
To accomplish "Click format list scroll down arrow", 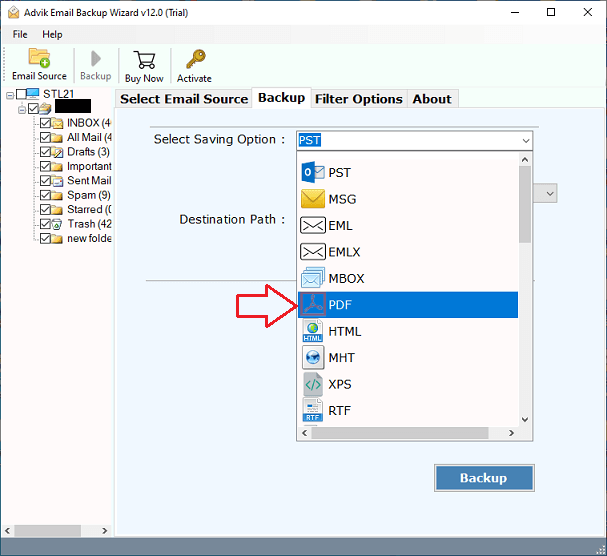I will pyautogui.click(x=525, y=419).
